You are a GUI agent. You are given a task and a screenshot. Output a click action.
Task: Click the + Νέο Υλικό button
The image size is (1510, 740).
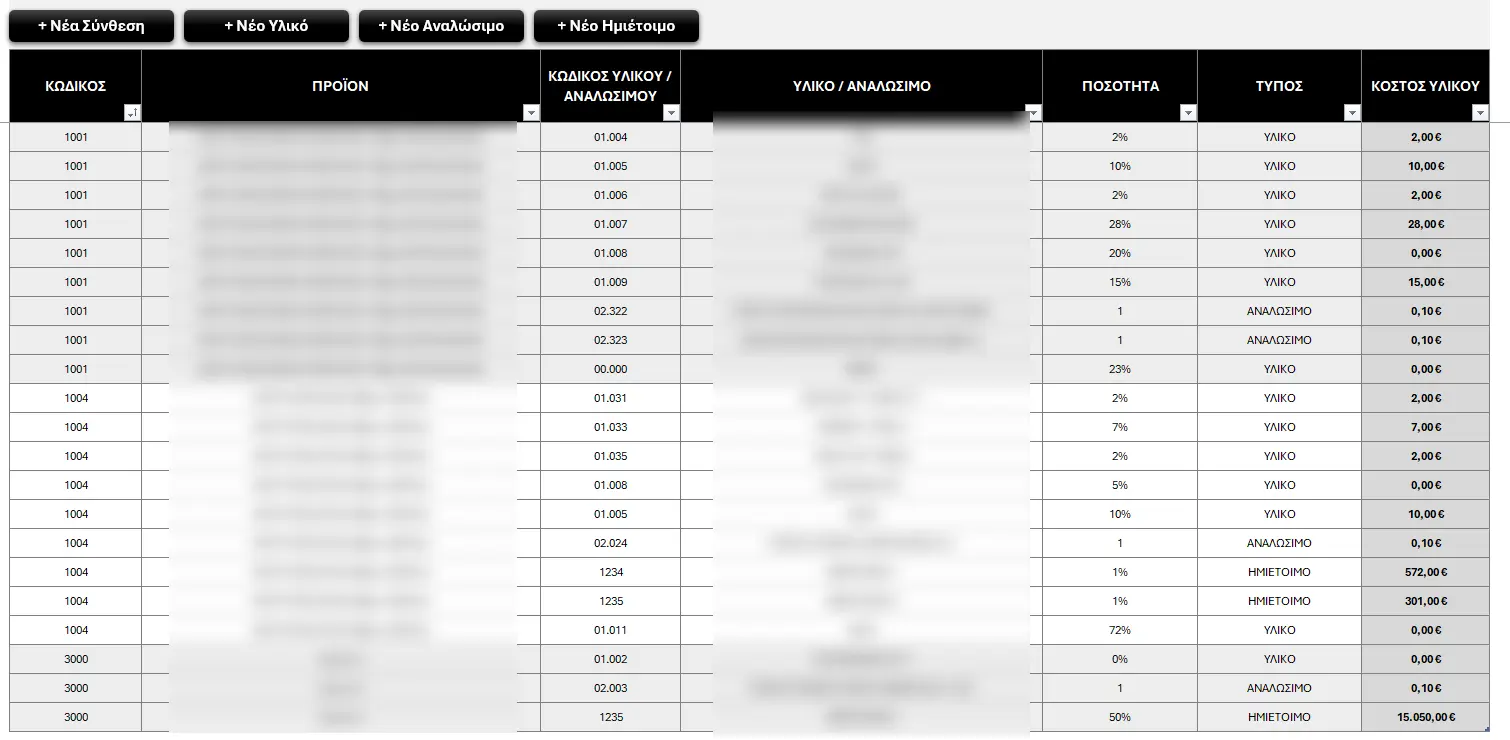[266, 26]
